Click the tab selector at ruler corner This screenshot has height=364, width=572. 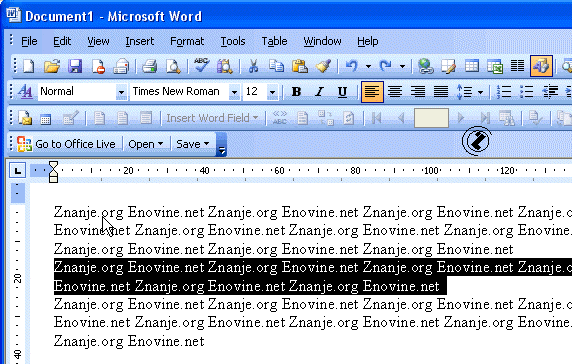18,170
